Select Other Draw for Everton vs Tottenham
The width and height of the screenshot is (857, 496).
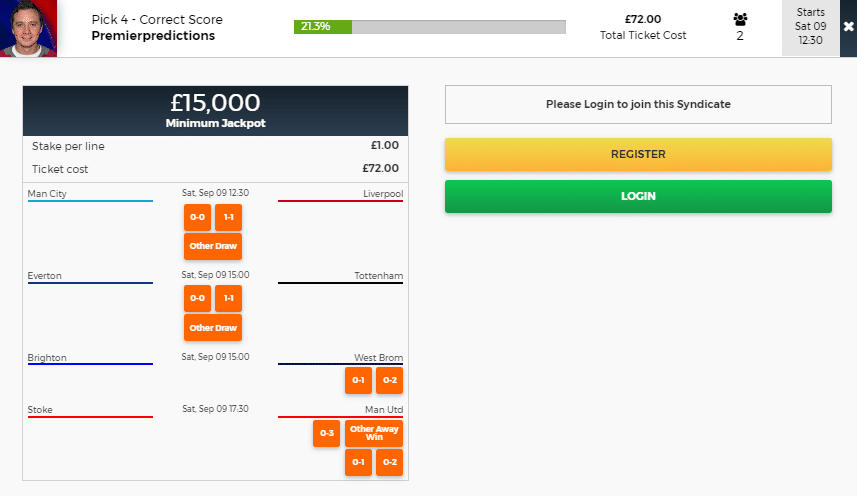pos(213,327)
